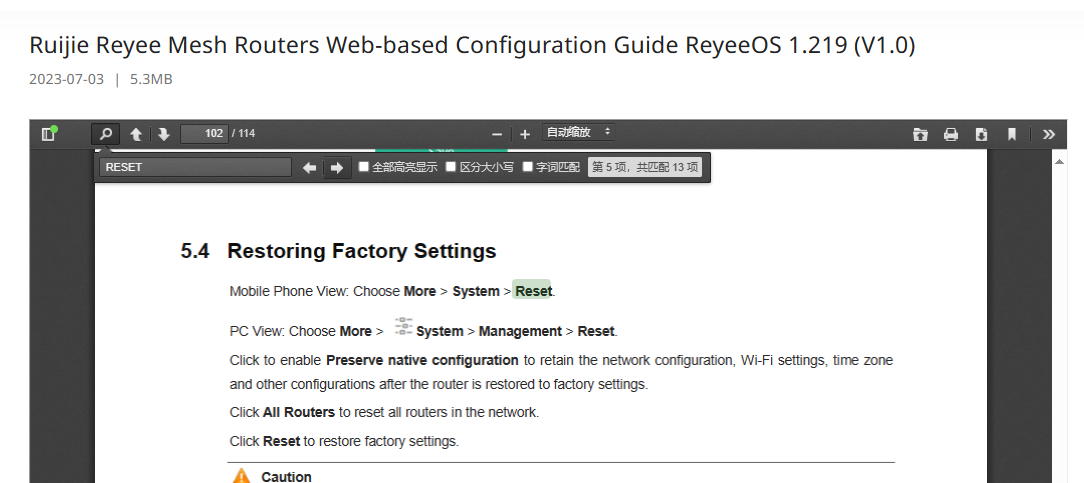Viewport: 1084px width, 483px height.
Task: Jump to previous search match arrow
Action: coord(310,167)
